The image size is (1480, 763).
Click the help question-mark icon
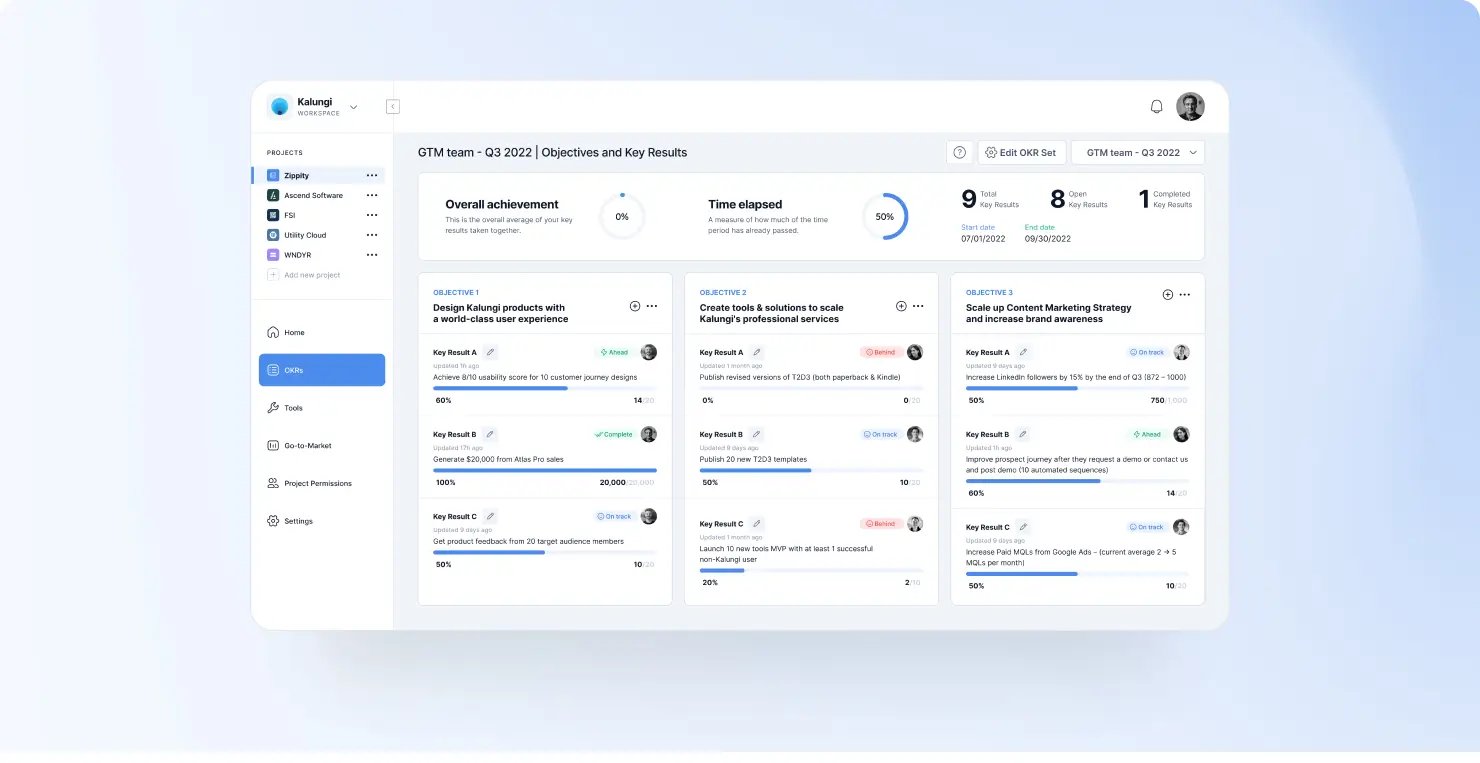[x=959, y=151]
